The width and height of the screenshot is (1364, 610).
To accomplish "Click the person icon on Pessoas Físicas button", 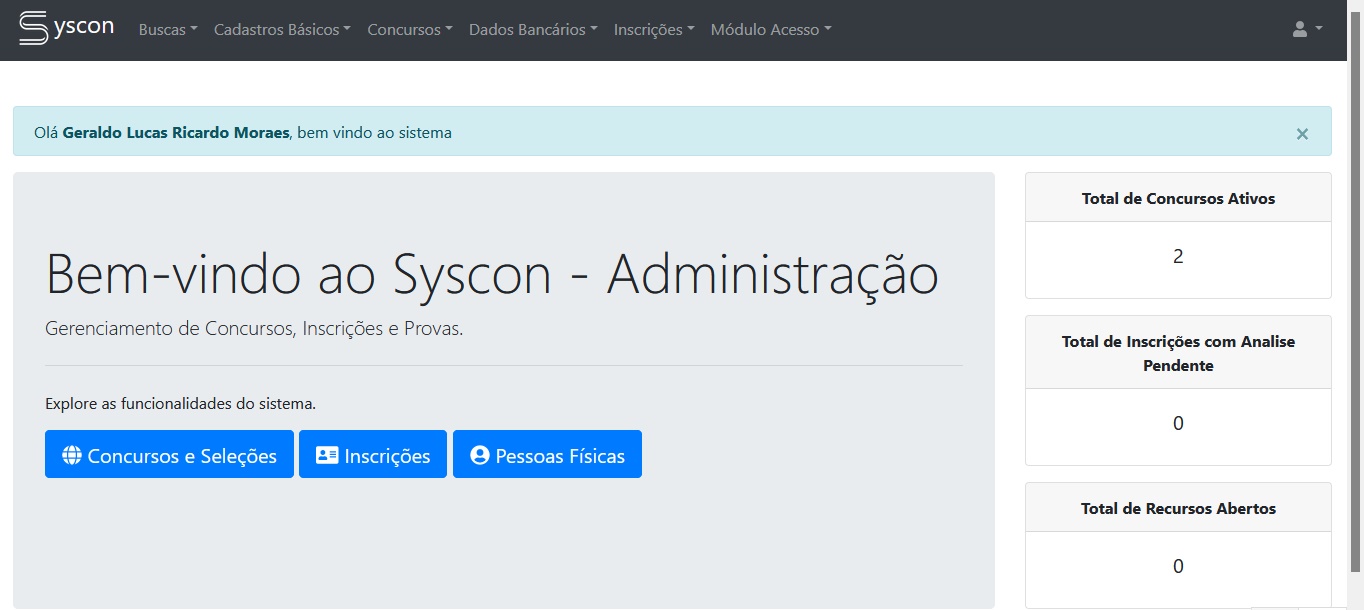I will (479, 456).
